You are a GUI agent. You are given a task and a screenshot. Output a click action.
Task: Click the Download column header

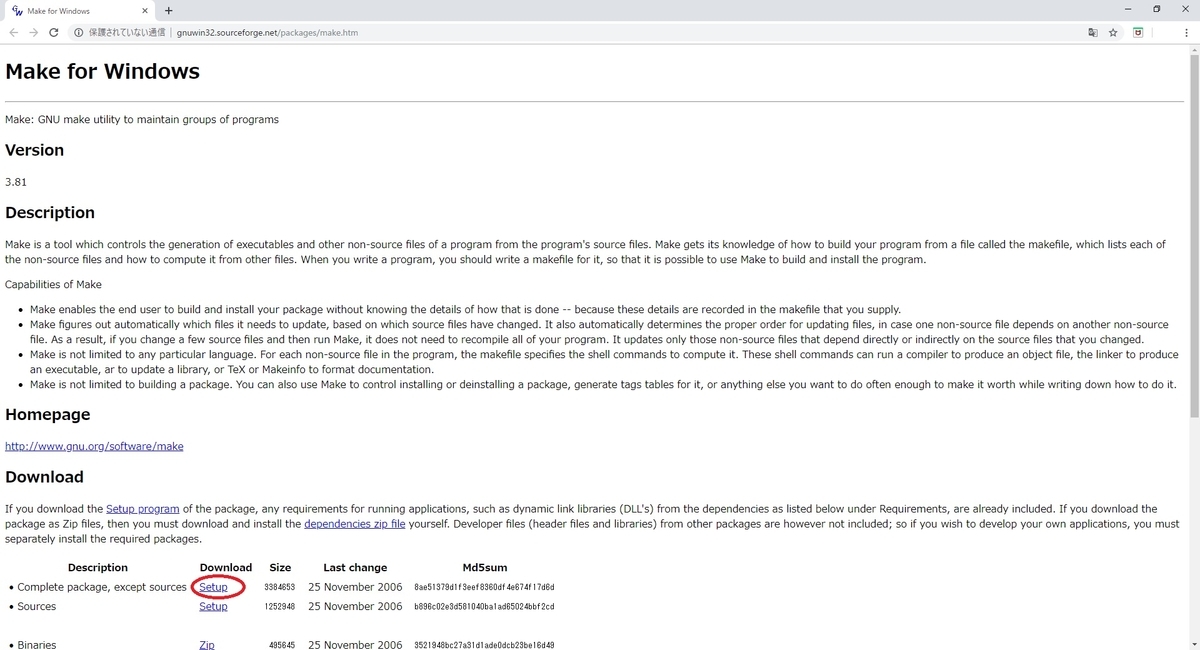tap(226, 568)
